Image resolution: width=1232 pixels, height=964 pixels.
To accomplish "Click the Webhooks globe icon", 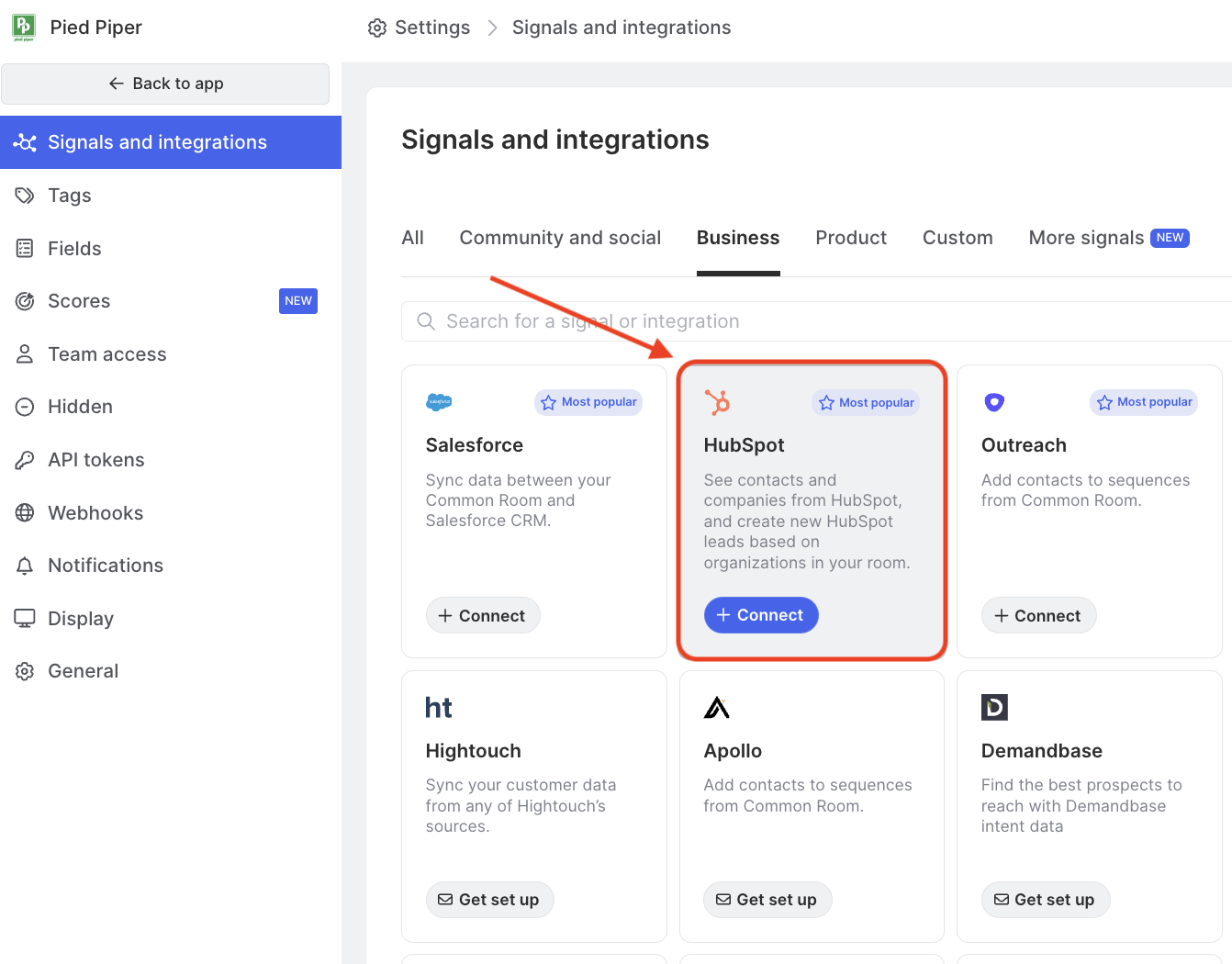I will pos(25,513).
